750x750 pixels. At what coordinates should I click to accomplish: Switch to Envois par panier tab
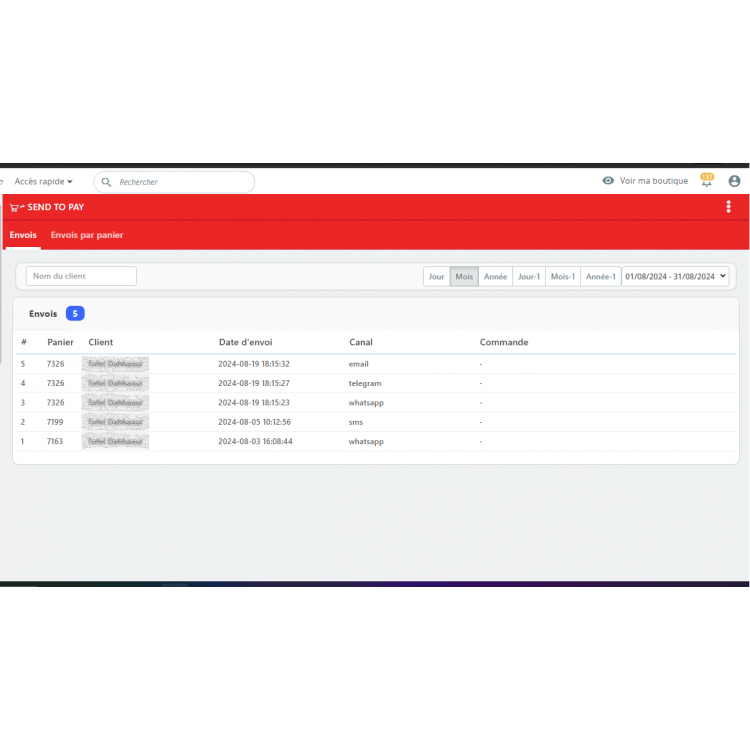coord(87,235)
